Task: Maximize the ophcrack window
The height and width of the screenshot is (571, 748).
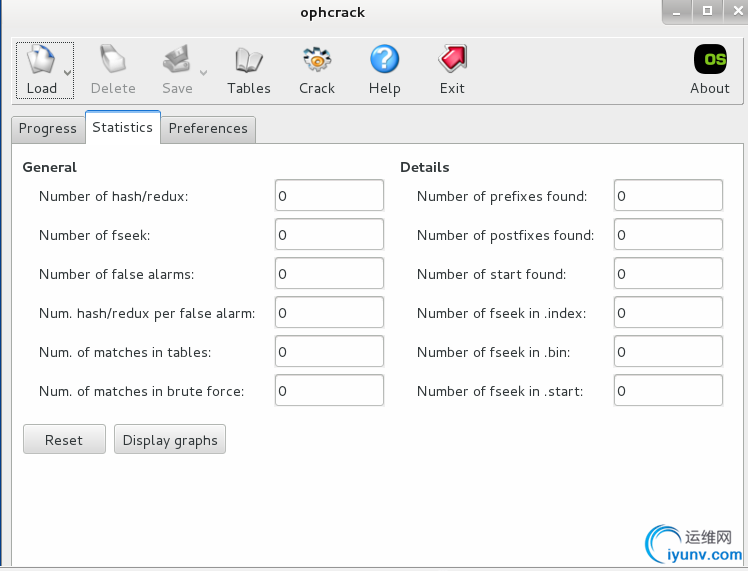Action: [707, 11]
